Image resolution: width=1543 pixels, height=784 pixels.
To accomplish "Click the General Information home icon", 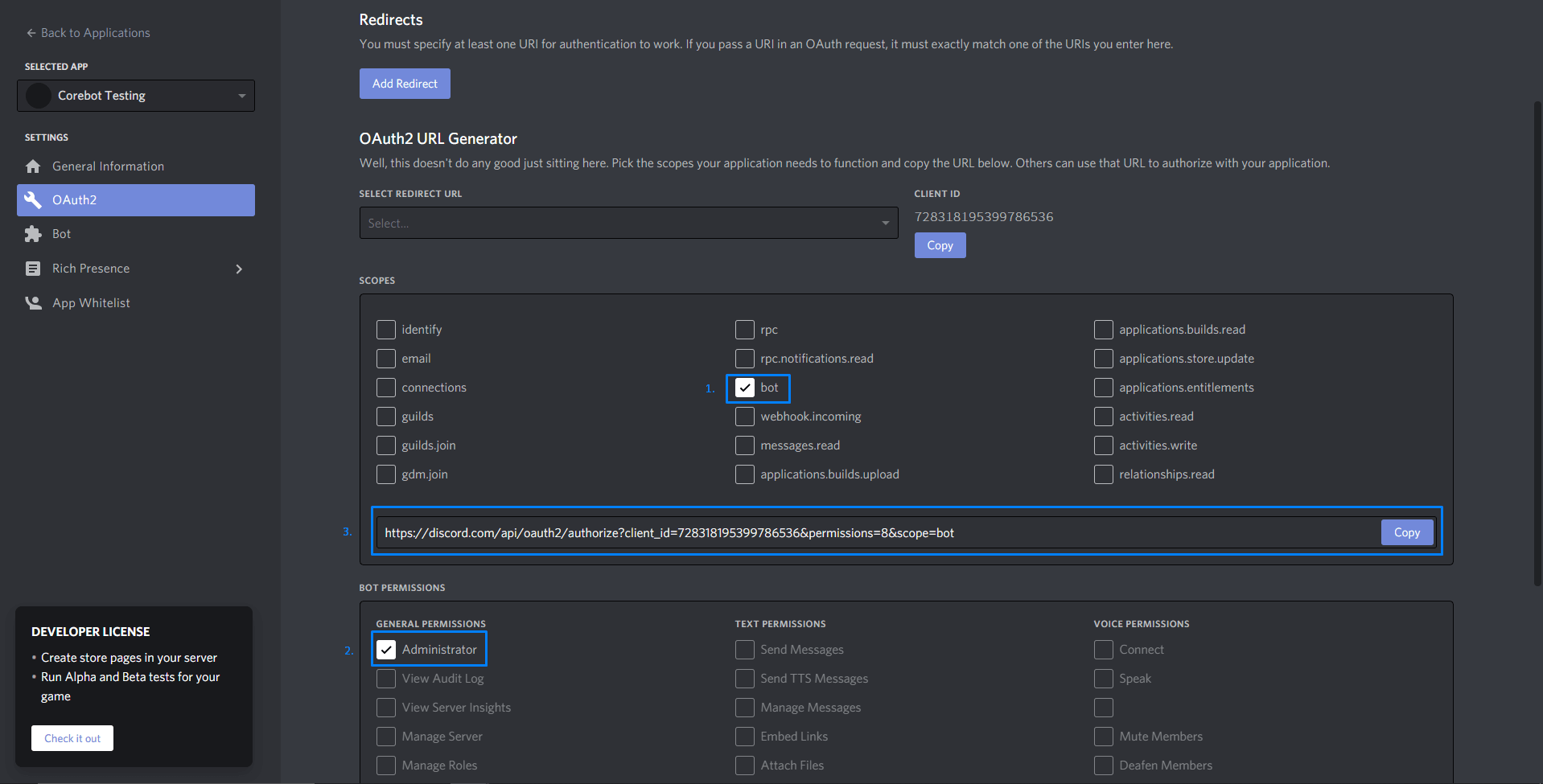I will (x=33, y=166).
